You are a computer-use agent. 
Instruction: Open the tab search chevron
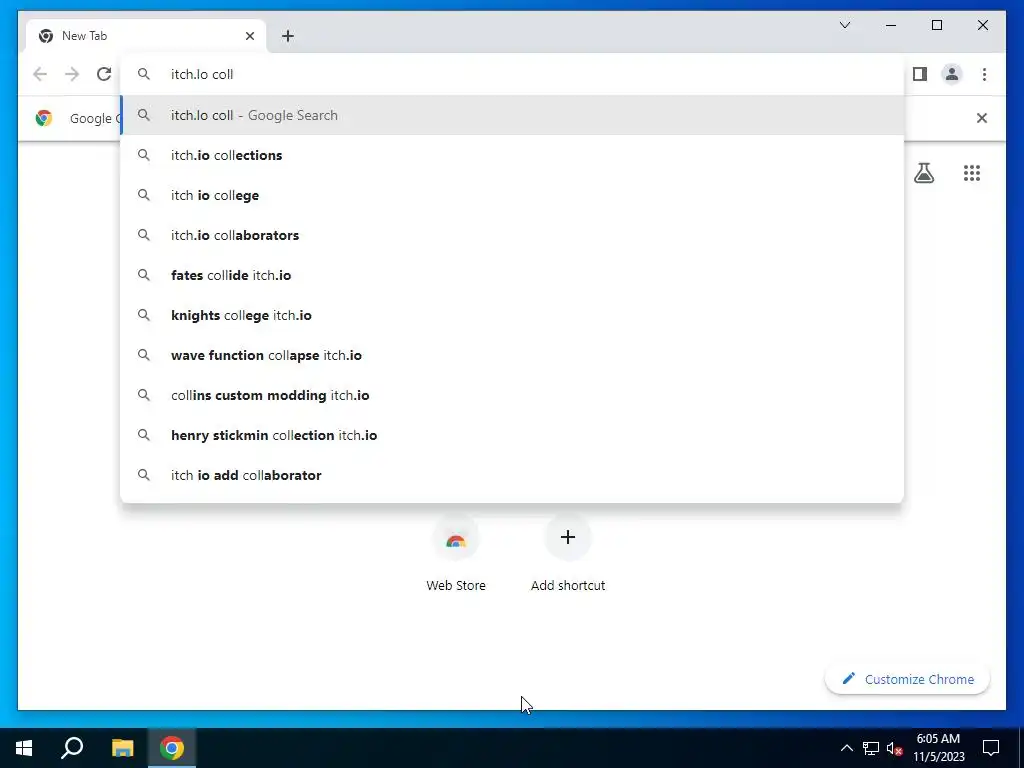[x=844, y=25]
